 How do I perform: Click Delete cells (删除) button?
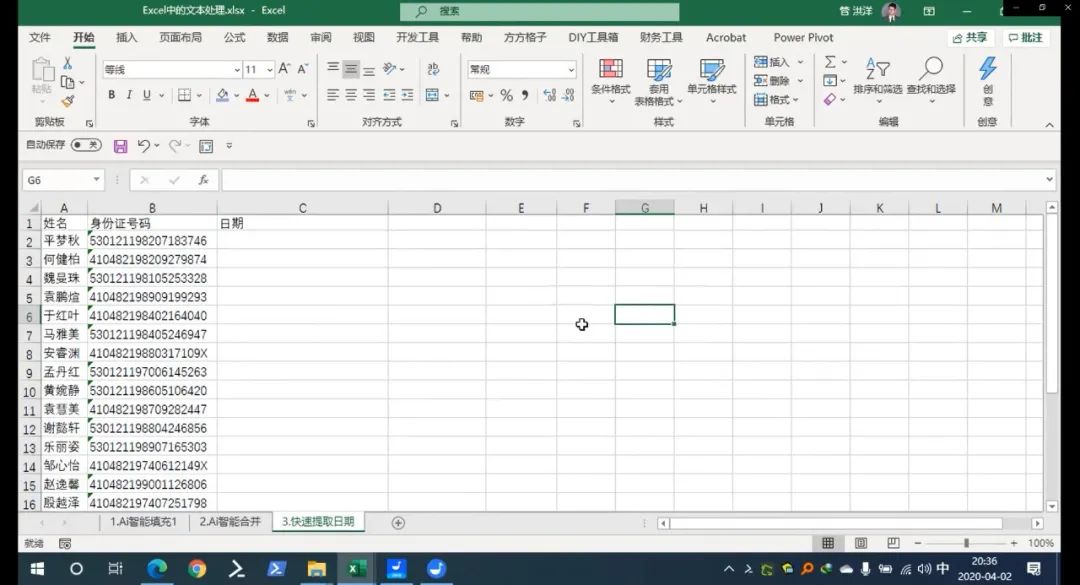point(772,81)
